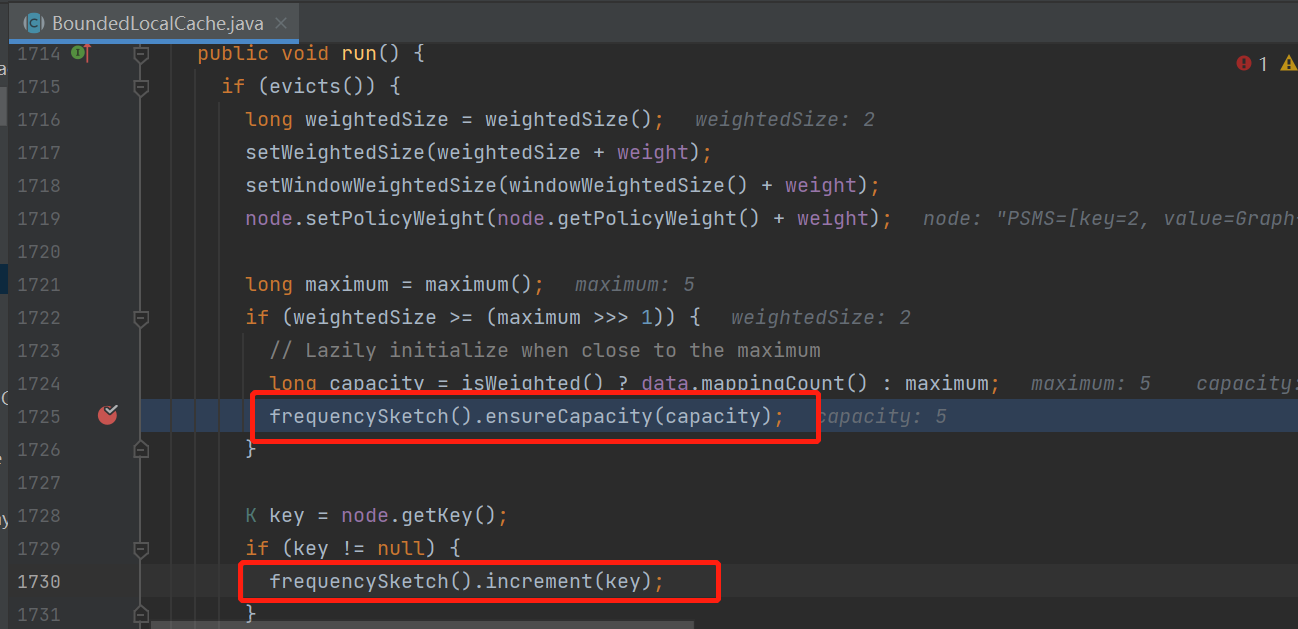Collapse the lazily-initialize if block at line 1722
The width and height of the screenshot is (1298, 629).
140,317
